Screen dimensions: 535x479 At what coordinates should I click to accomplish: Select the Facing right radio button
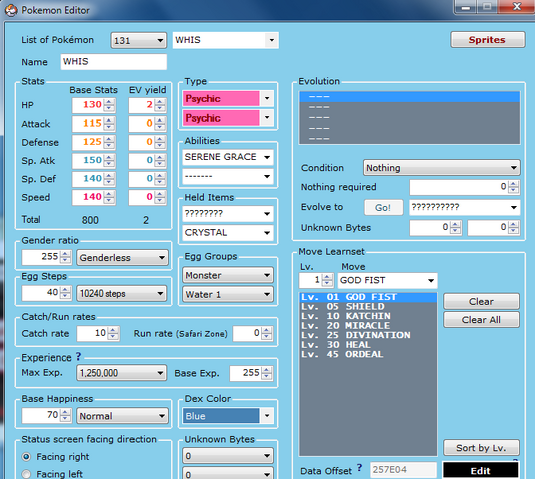[x=26, y=456]
